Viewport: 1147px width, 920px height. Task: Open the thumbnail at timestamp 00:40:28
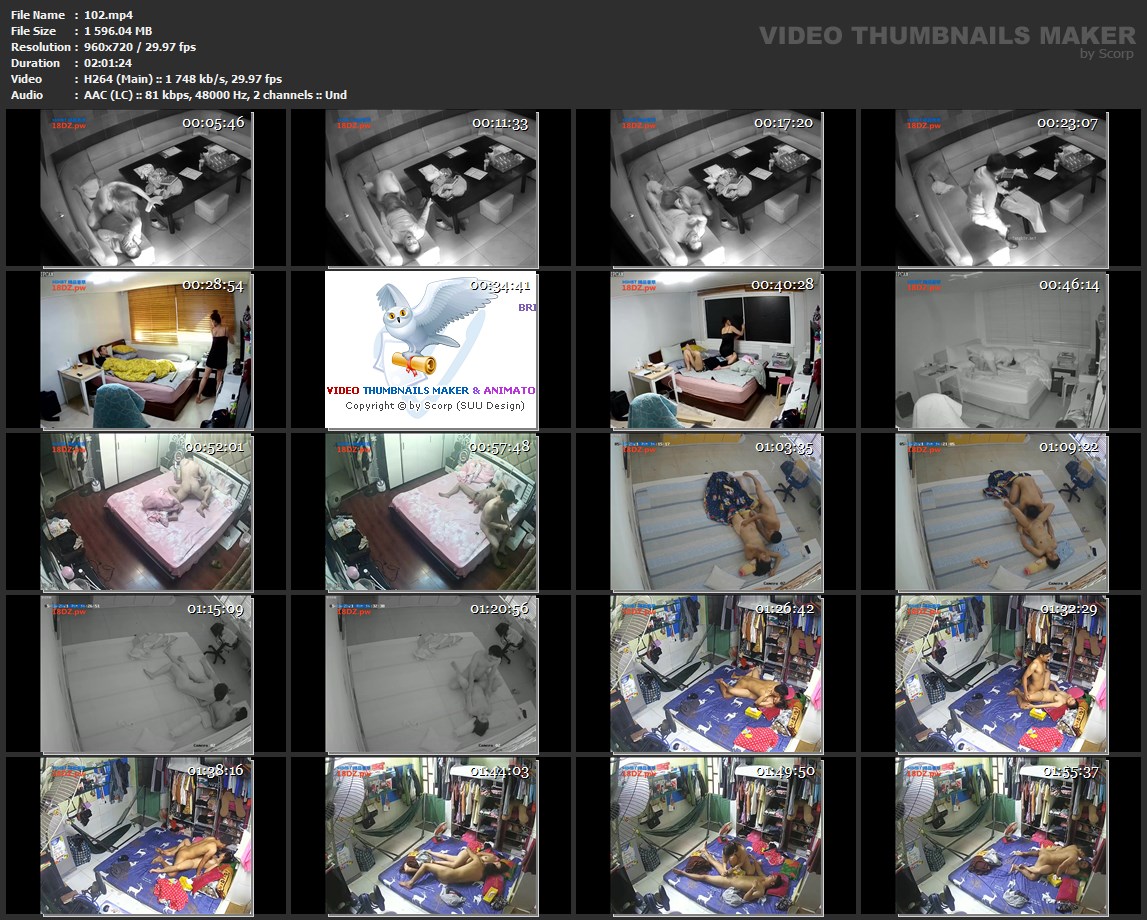click(x=716, y=350)
